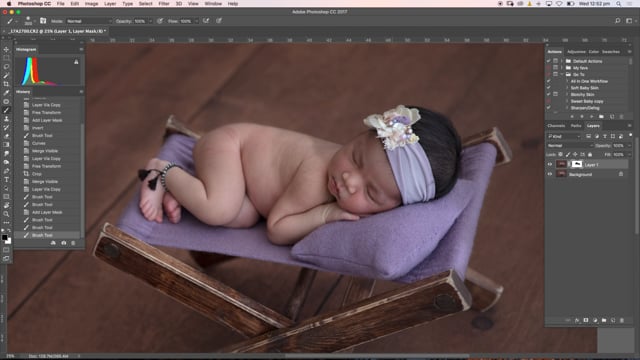Select the Rectangle shape tool
This screenshot has width=640, height=360.
click(6, 197)
